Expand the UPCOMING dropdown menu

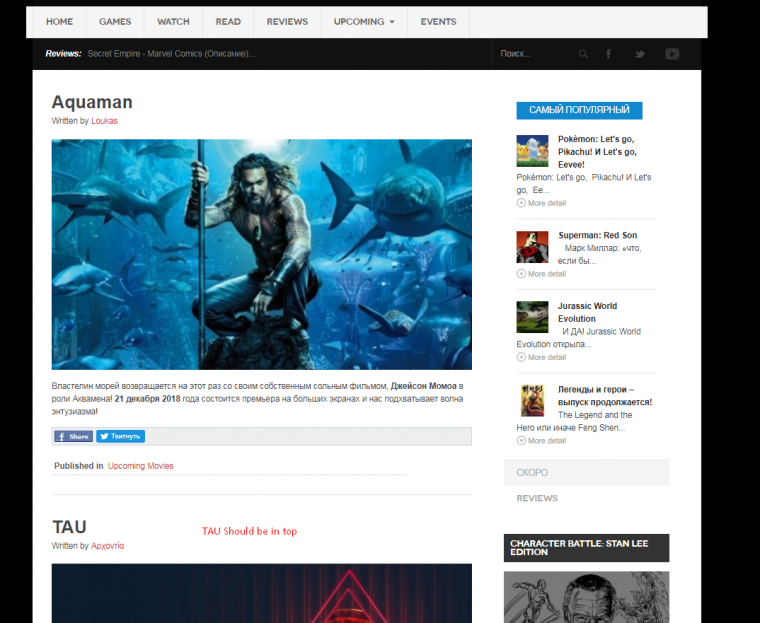(364, 22)
